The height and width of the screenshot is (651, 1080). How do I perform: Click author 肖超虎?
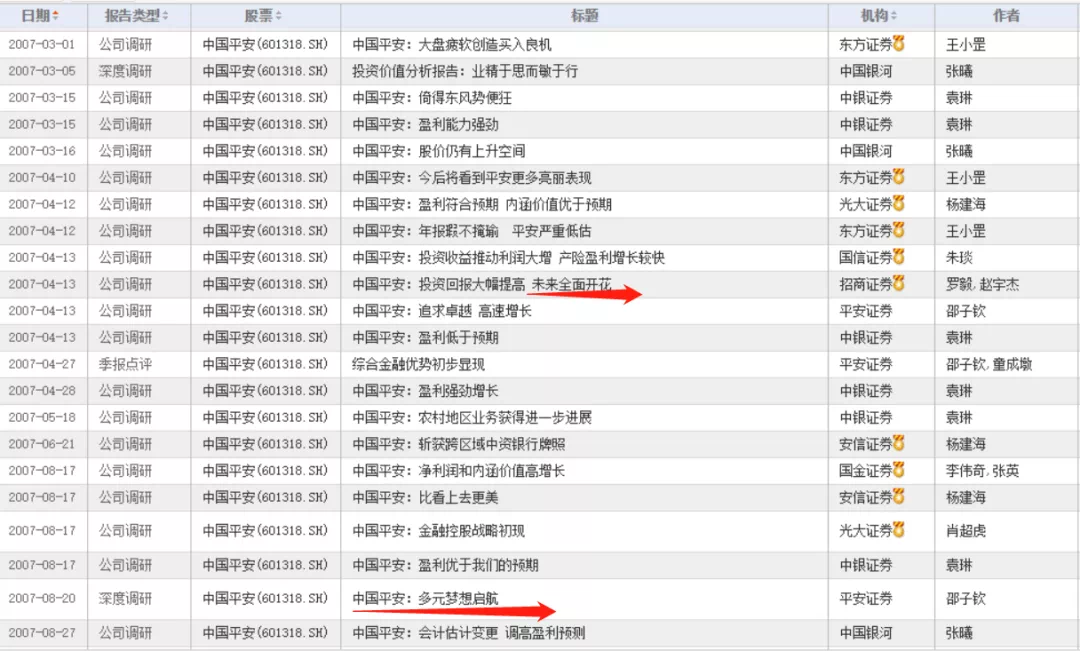coord(966,530)
